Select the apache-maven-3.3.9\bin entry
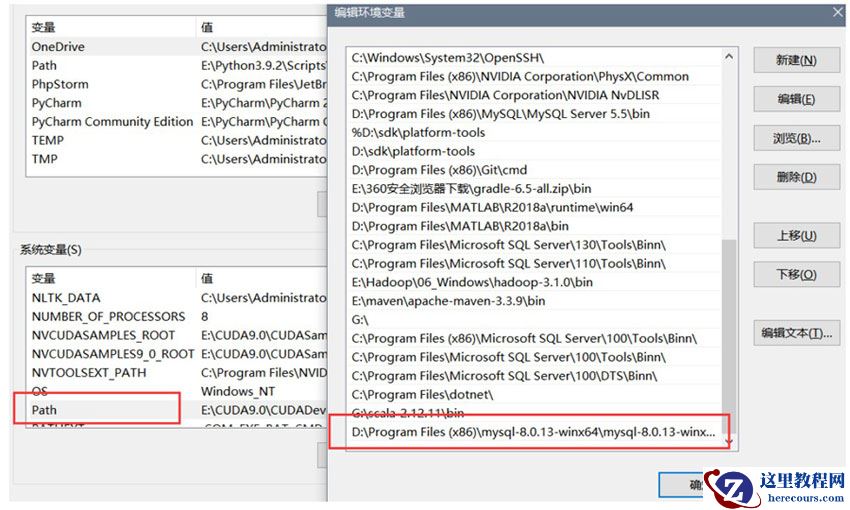Image resolution: width=850 pixels, height=510 pixels. click(x=535, y=301)
